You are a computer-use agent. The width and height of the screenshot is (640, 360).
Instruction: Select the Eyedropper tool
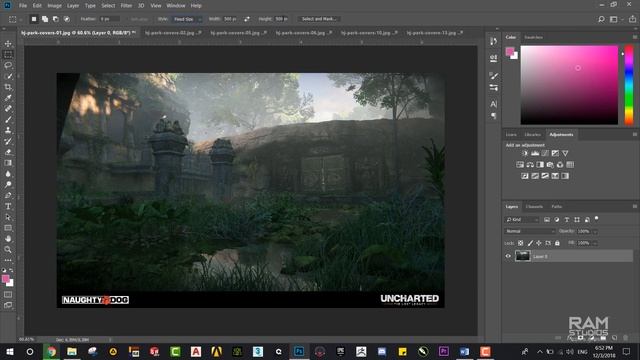click(x=8, y=98)
